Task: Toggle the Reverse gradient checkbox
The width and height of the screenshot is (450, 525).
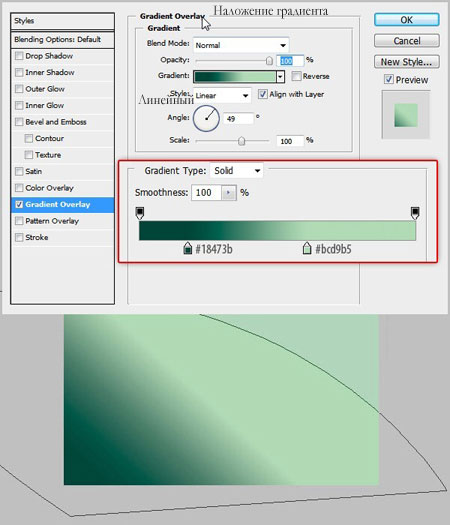Action: (296, 76)
